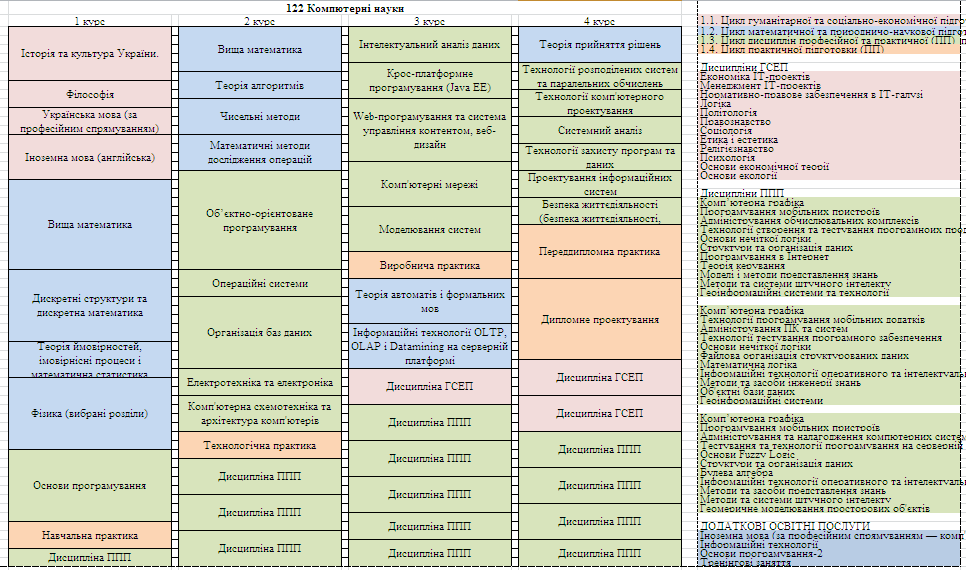The width and height of the screenshot is (966, 570).
Task: Select 'Комп'ютерна схемотехніка та архітектура комп'ютерів' cell
Action: pos(259,413)
